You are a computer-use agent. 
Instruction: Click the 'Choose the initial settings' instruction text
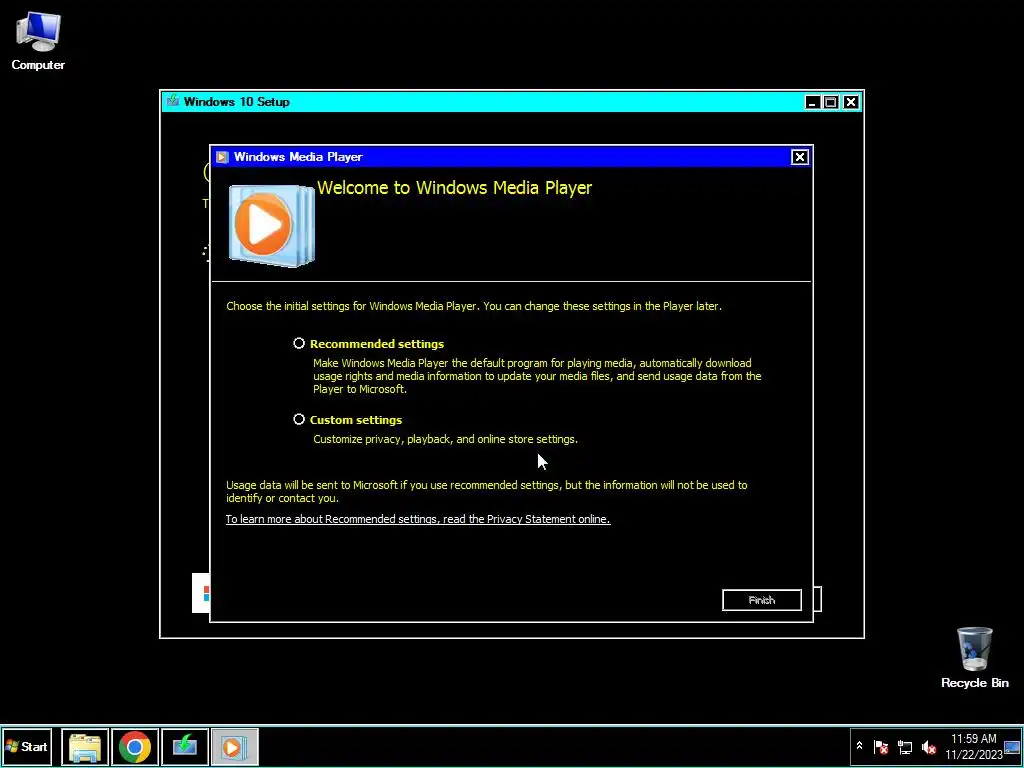tap(474, 306)
